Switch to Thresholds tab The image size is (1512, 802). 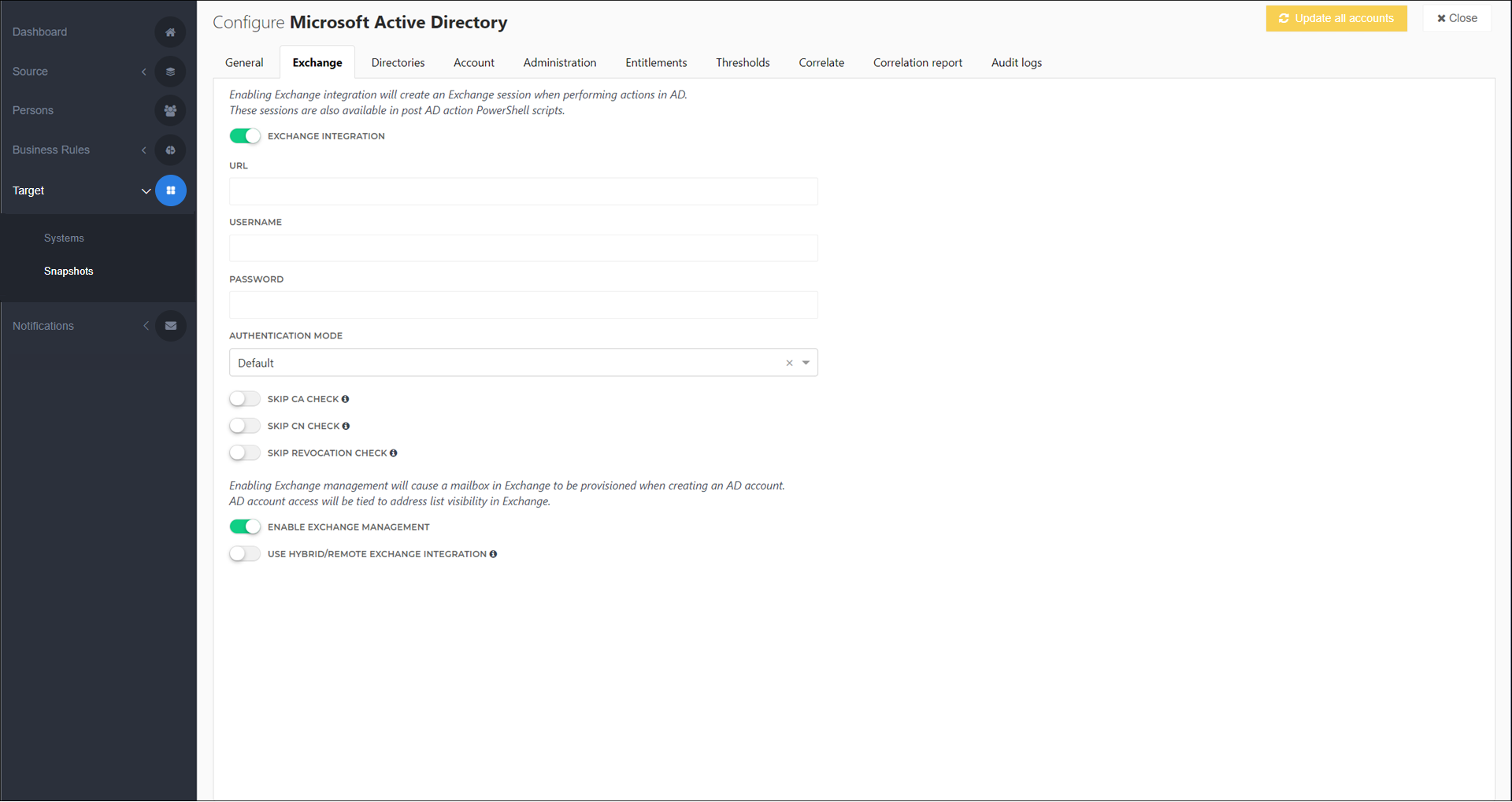tap(743, 63)
